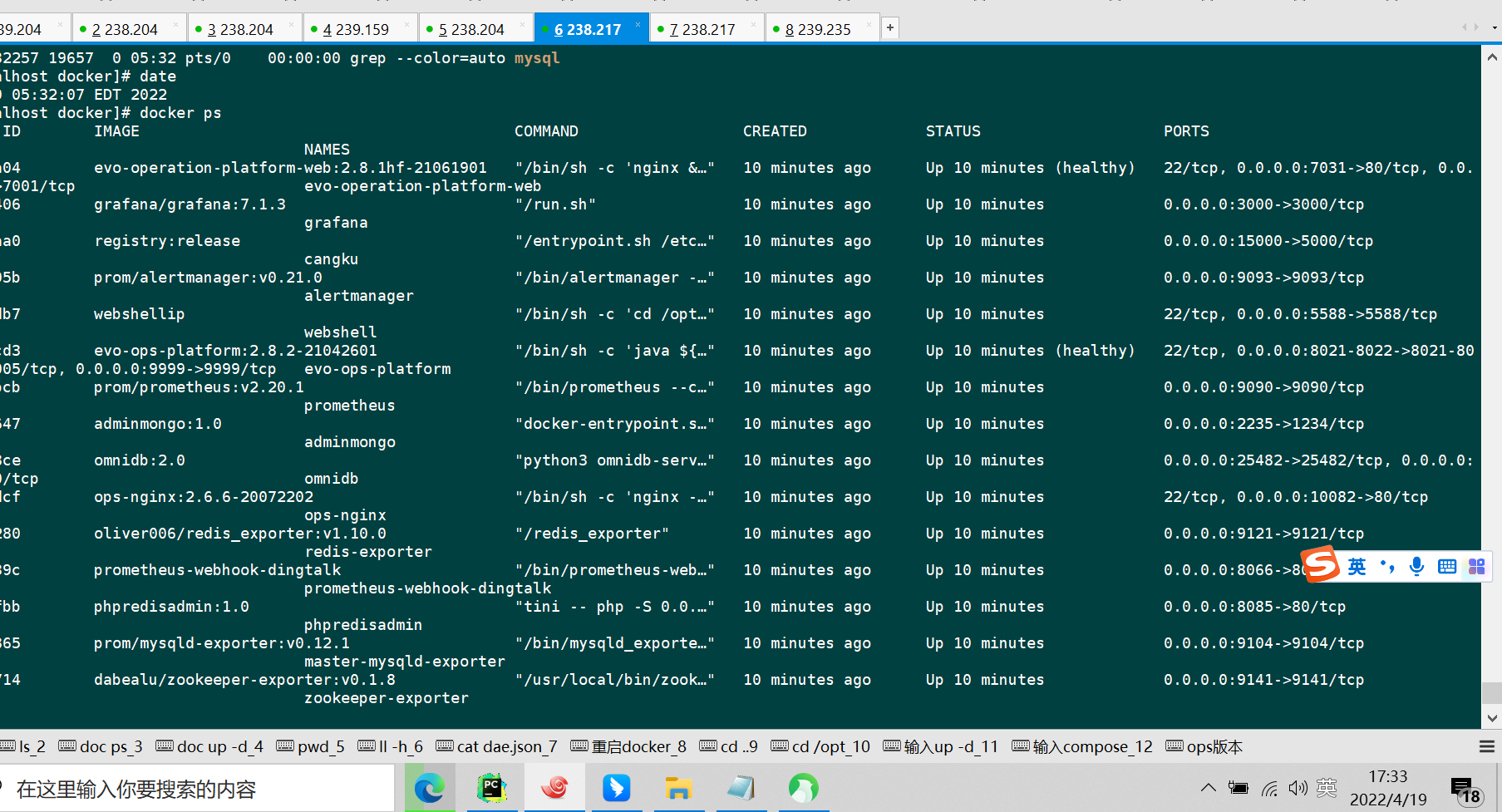Open the notepad app on taskbar
This screenshot has height=812, width=1502.
(741, 787)
